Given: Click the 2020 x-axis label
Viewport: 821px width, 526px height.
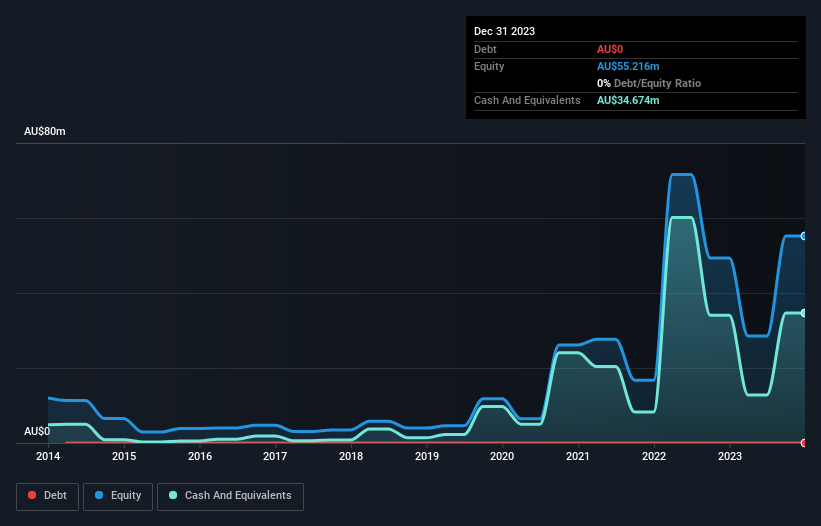Looking at the screenshot, I should tap(502, 456).
